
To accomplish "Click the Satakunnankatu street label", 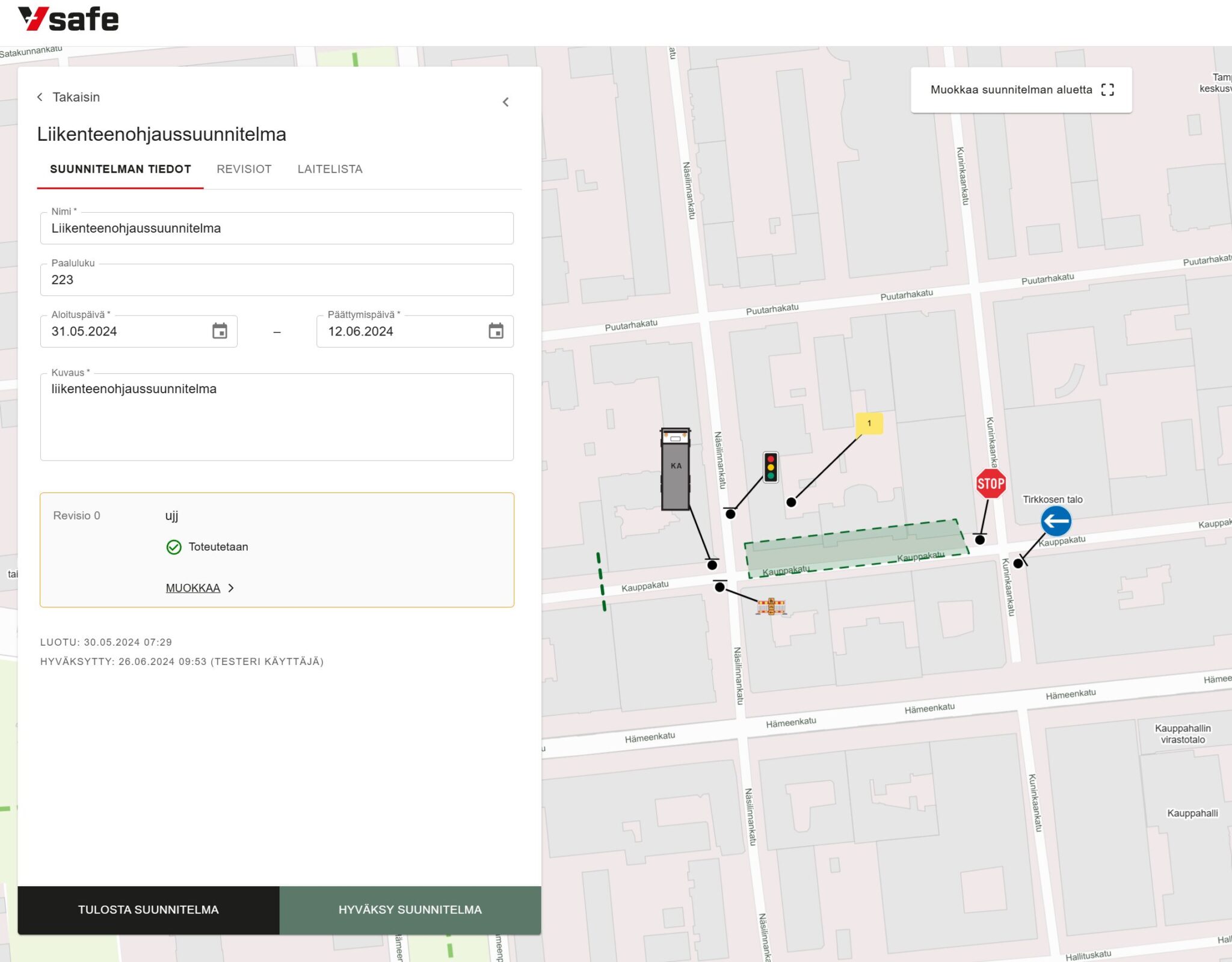I will (x=31, y=52).
